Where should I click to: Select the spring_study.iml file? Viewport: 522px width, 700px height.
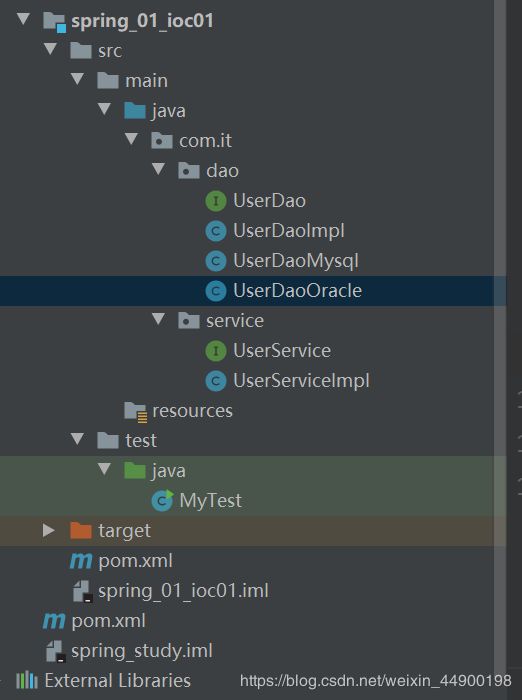[142, 651]
